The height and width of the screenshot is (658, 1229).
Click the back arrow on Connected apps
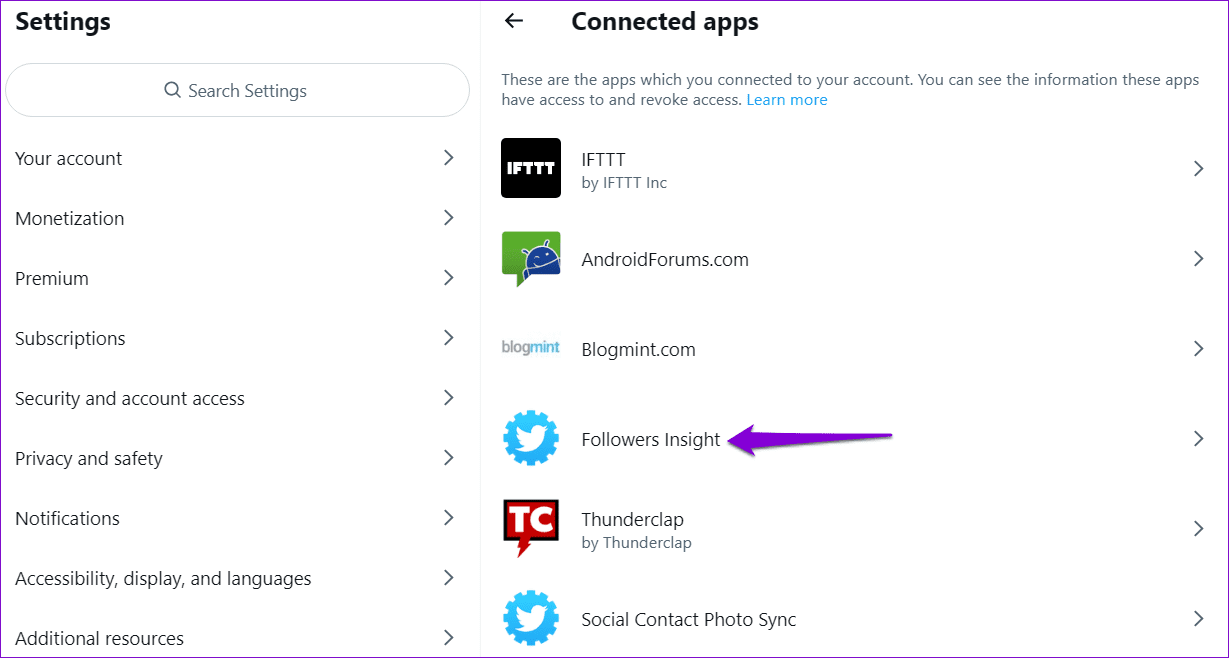click(x=513, y=21)
